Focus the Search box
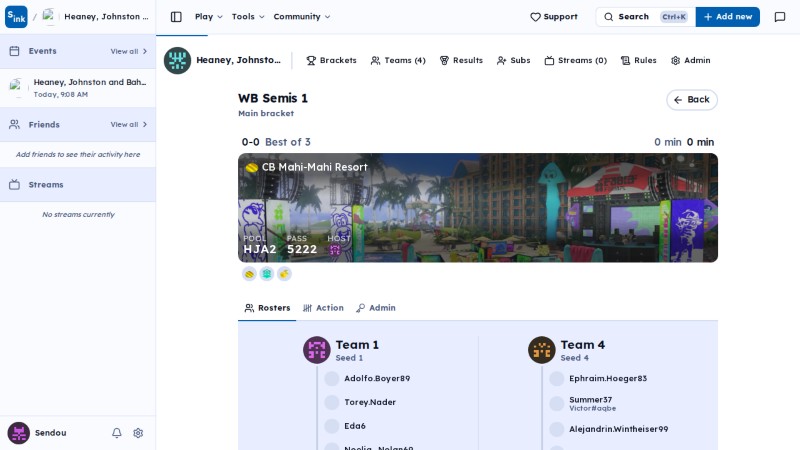This screenshot has width=800, height=450. coord(645,17)
